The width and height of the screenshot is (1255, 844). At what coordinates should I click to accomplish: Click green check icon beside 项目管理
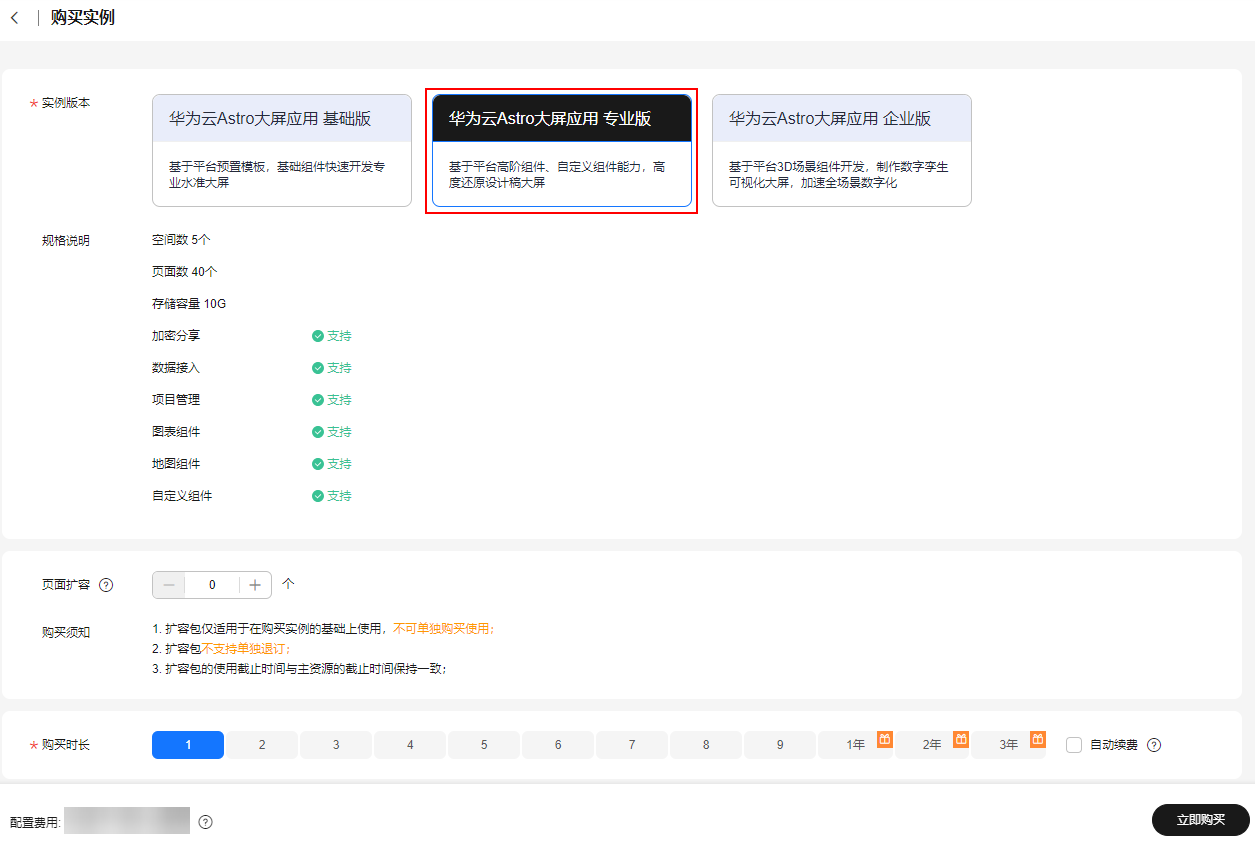tap(318, 400)
